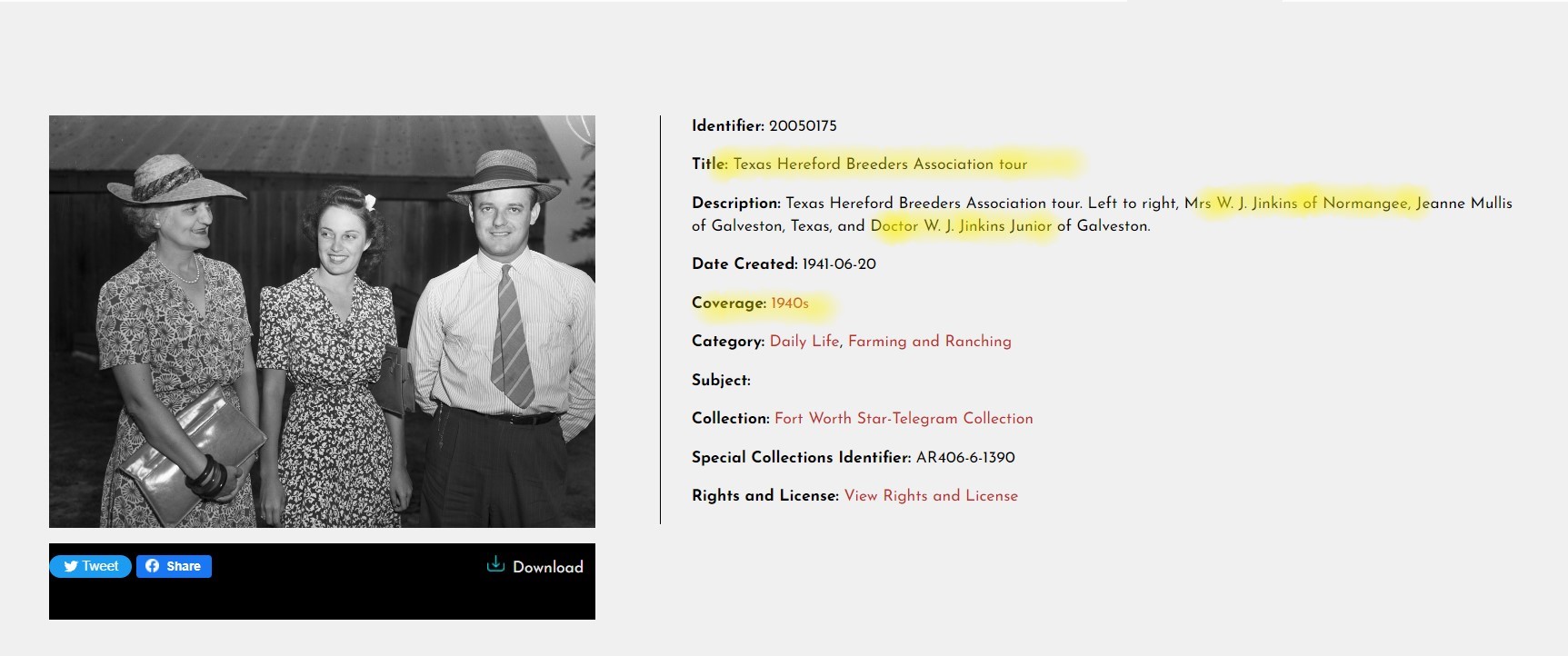Click the Facebook logo icon
This screenshot has height=656, width=1568.
(x=152, y=566)
